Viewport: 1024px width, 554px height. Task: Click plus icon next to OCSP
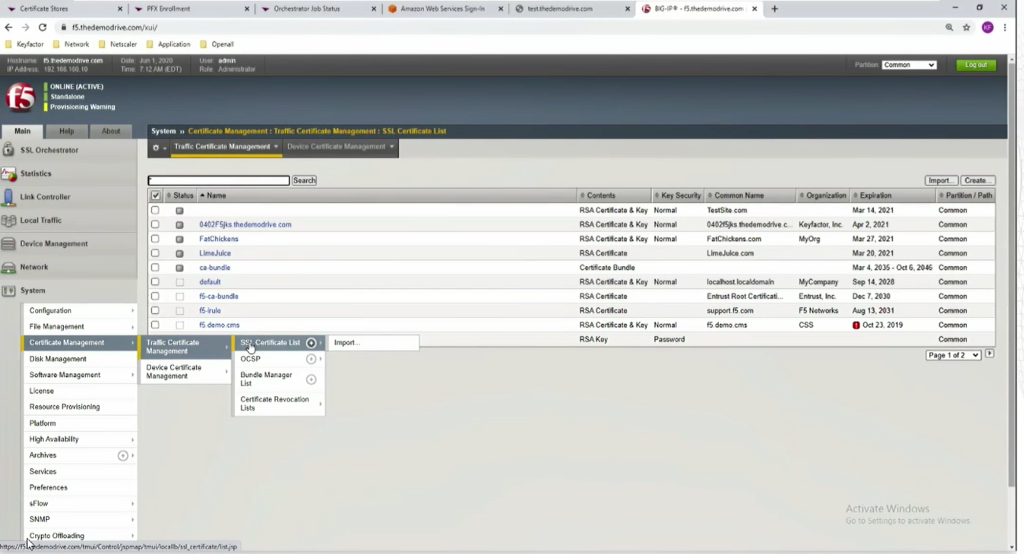(x=312, y=359)
